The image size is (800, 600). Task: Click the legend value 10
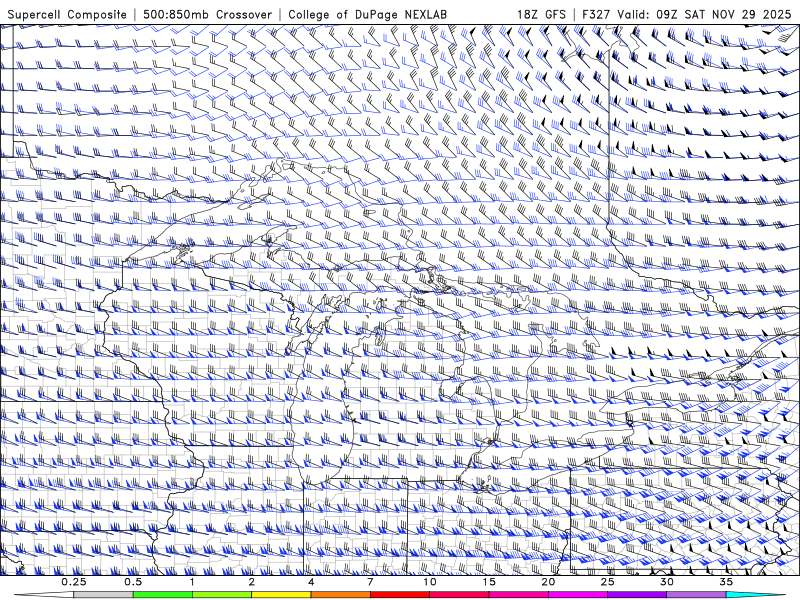coord(430,582)
